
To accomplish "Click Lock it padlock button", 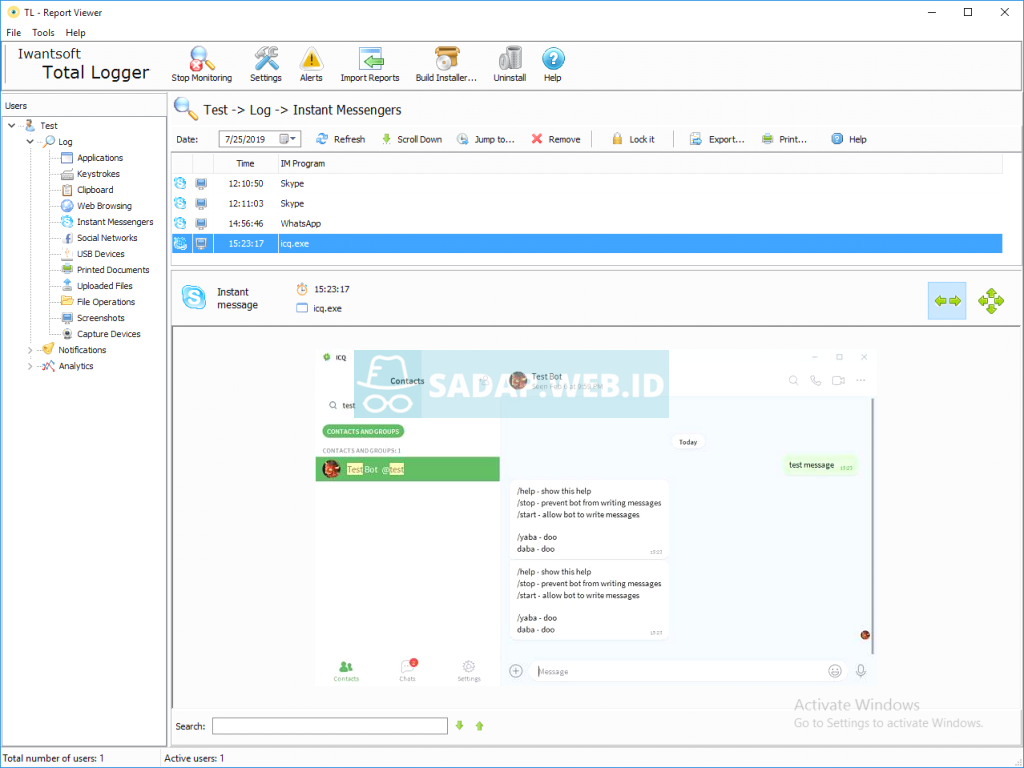I will (x=633, y=139).
